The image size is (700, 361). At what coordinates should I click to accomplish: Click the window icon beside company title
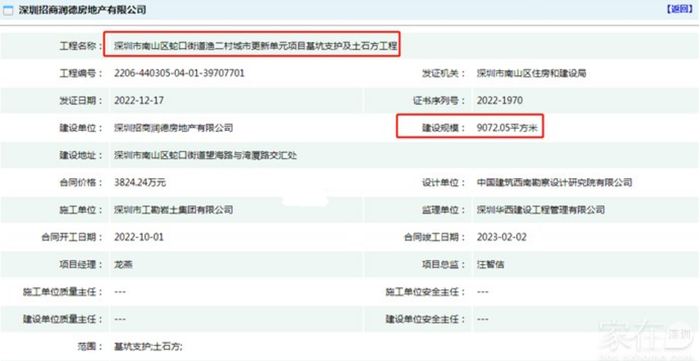pyautogui.click(x=8, y=10)
